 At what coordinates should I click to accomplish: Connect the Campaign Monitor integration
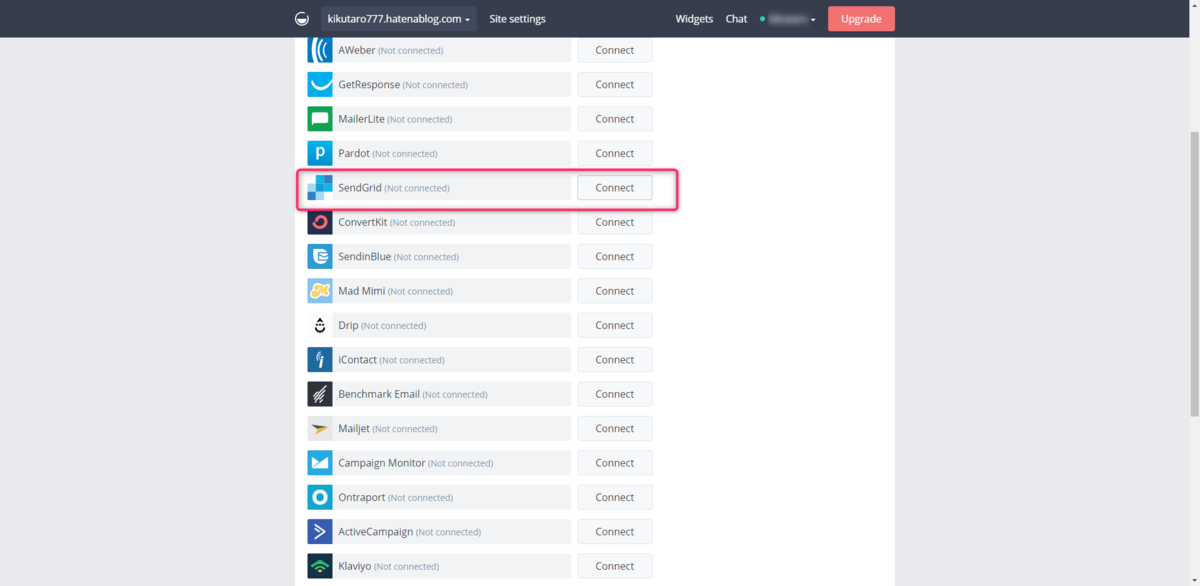[615, 463]
